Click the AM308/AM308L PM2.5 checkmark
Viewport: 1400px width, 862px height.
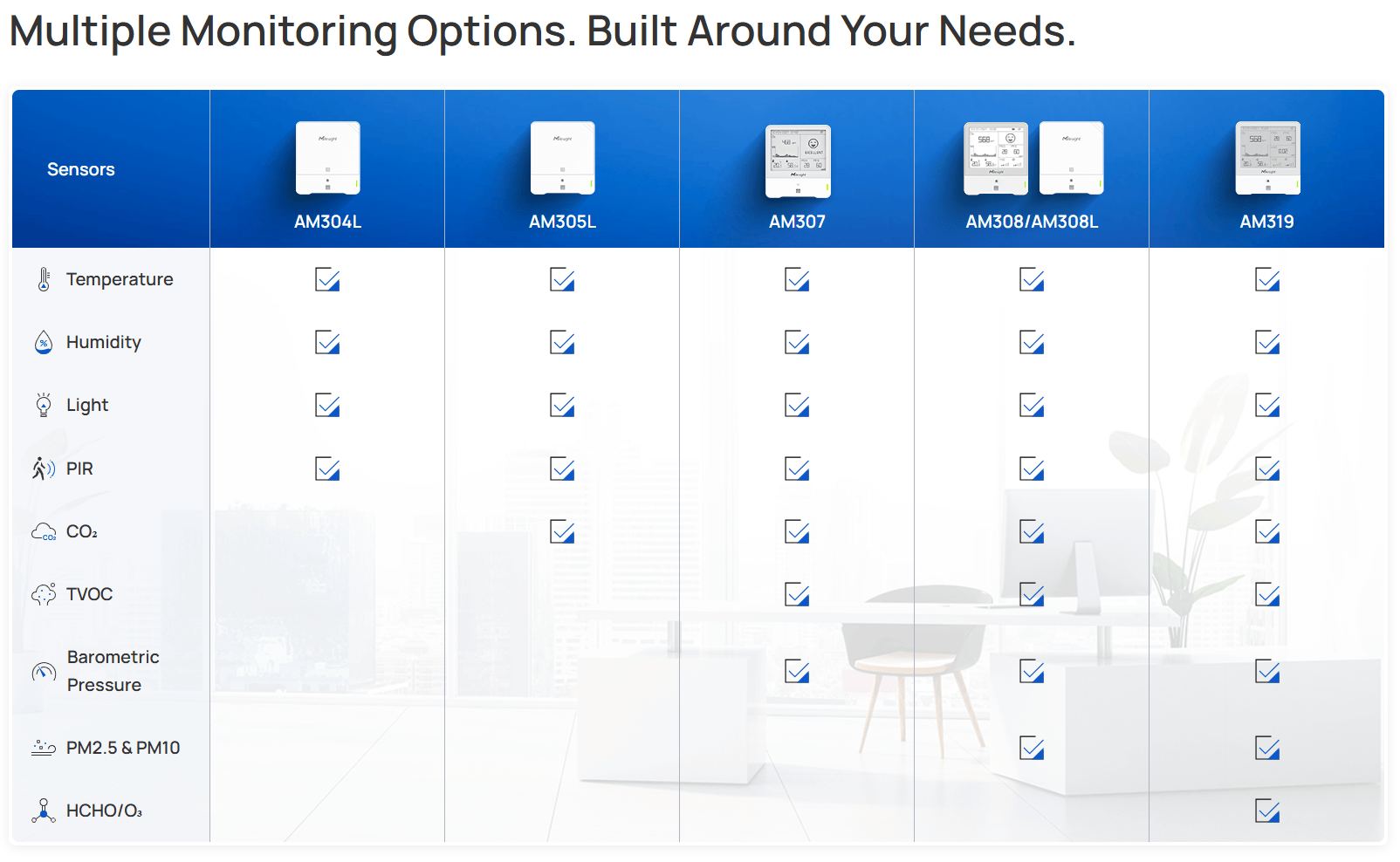click(x=1032, y=748)
